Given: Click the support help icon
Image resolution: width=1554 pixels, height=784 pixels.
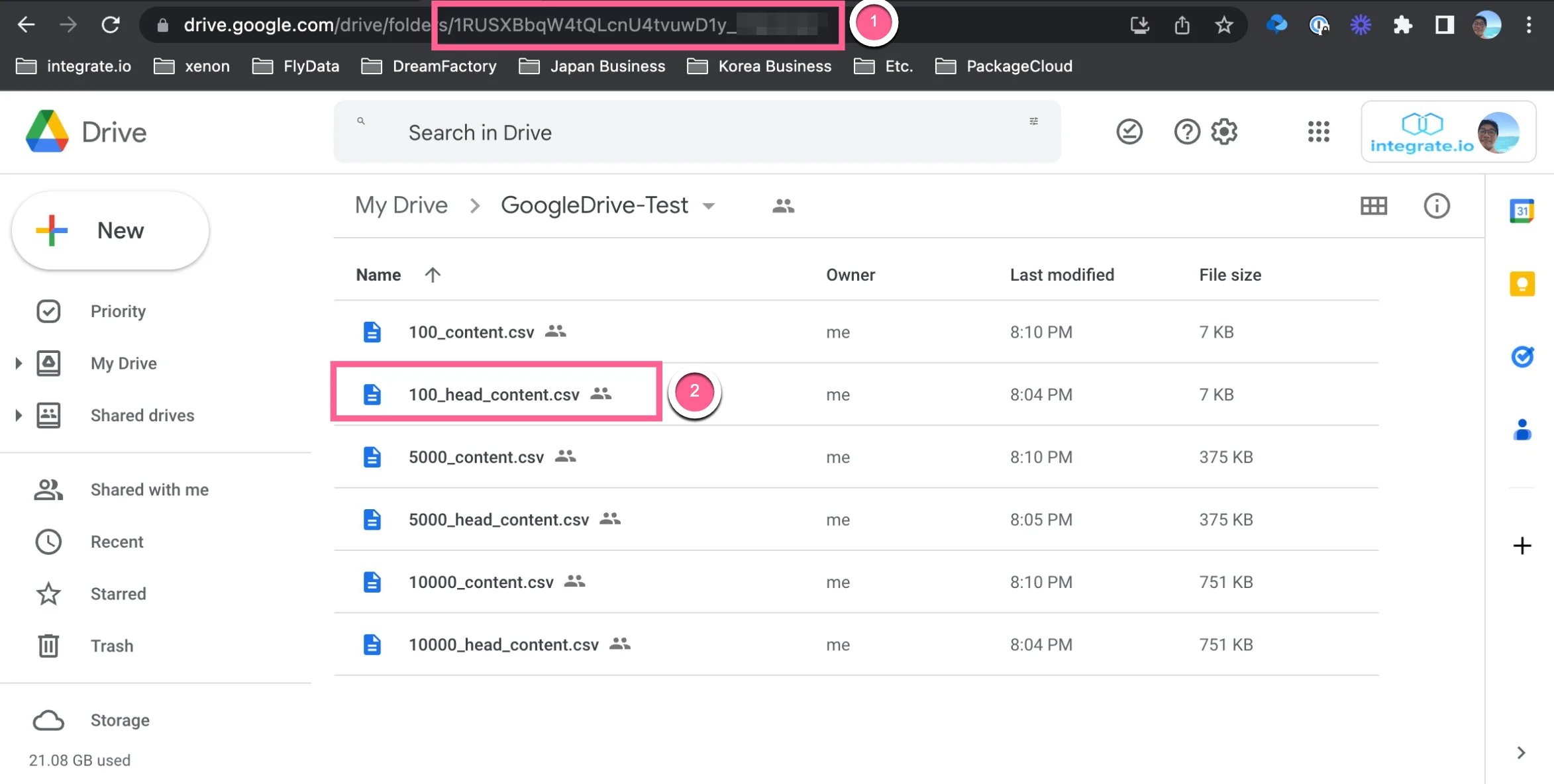Looking at the screenshot, I should tap(1186, 132).
